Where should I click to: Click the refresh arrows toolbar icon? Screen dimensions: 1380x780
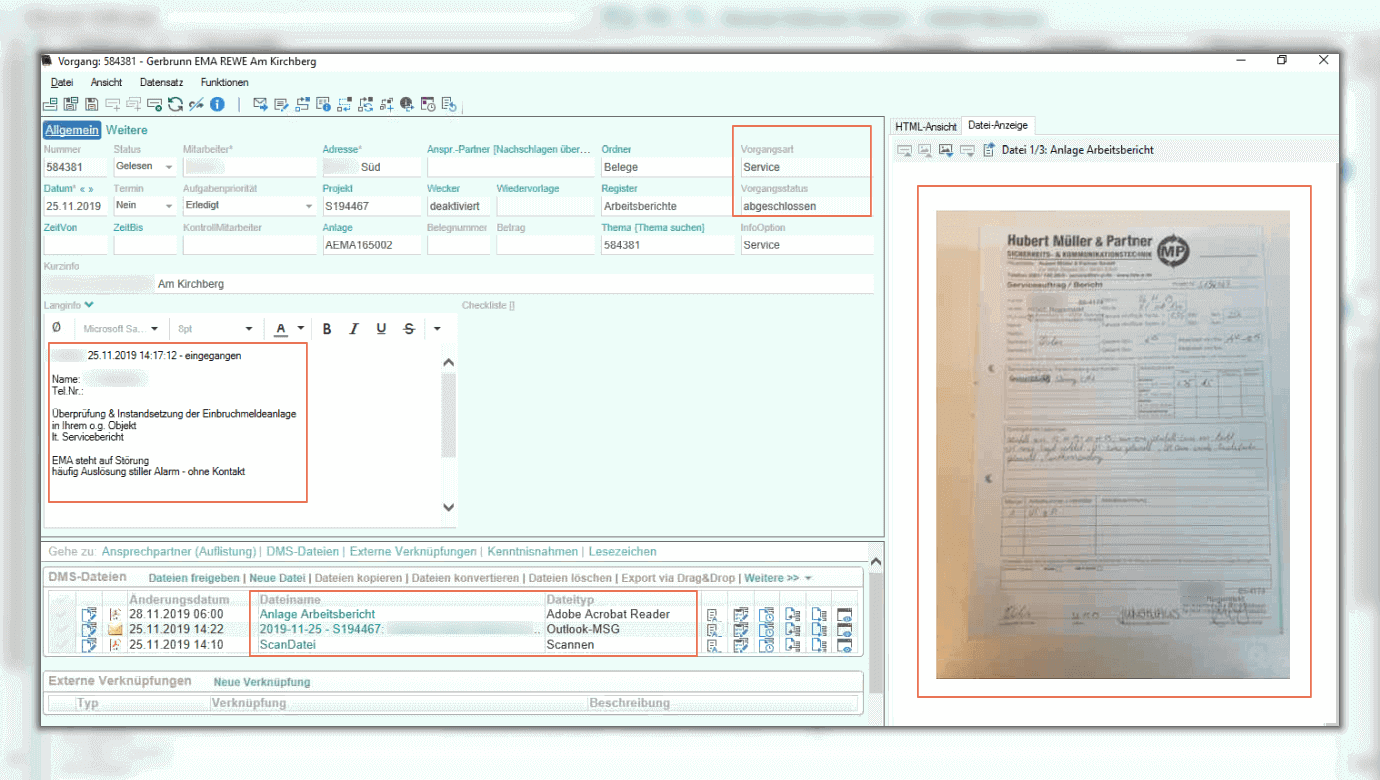click(175, 104)
